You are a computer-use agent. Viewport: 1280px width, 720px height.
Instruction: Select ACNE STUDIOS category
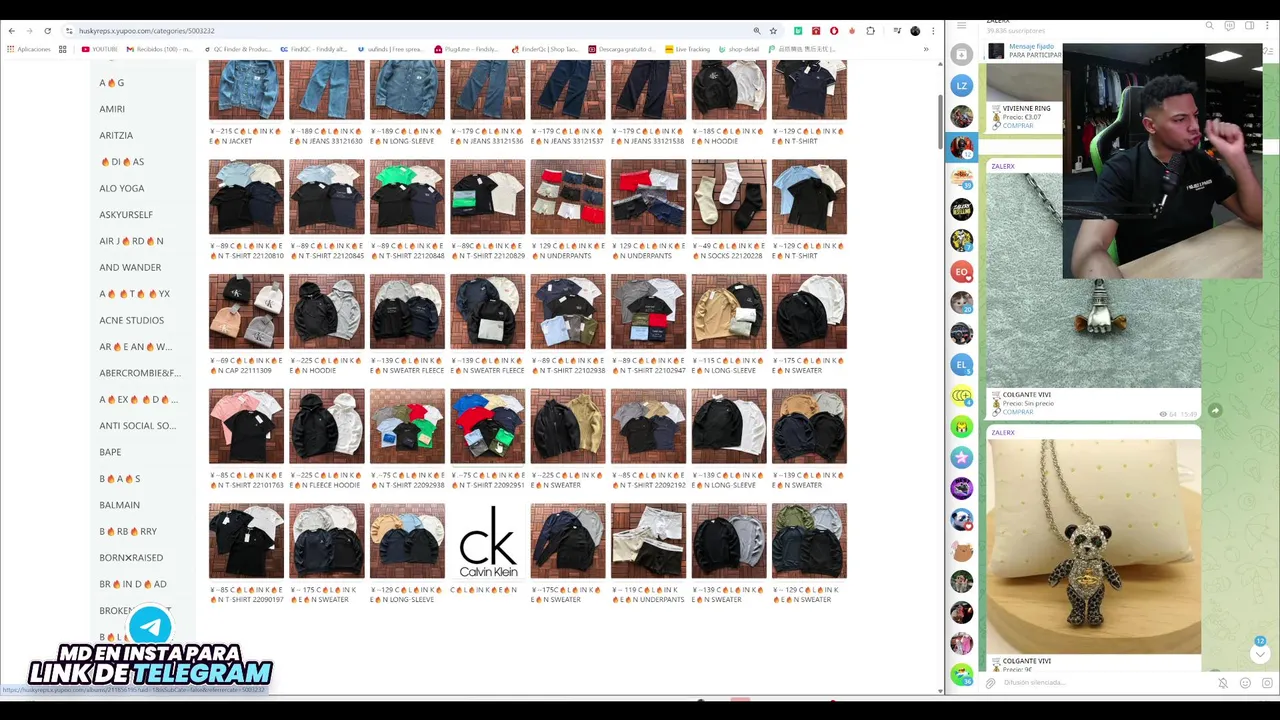click(131, 320)
